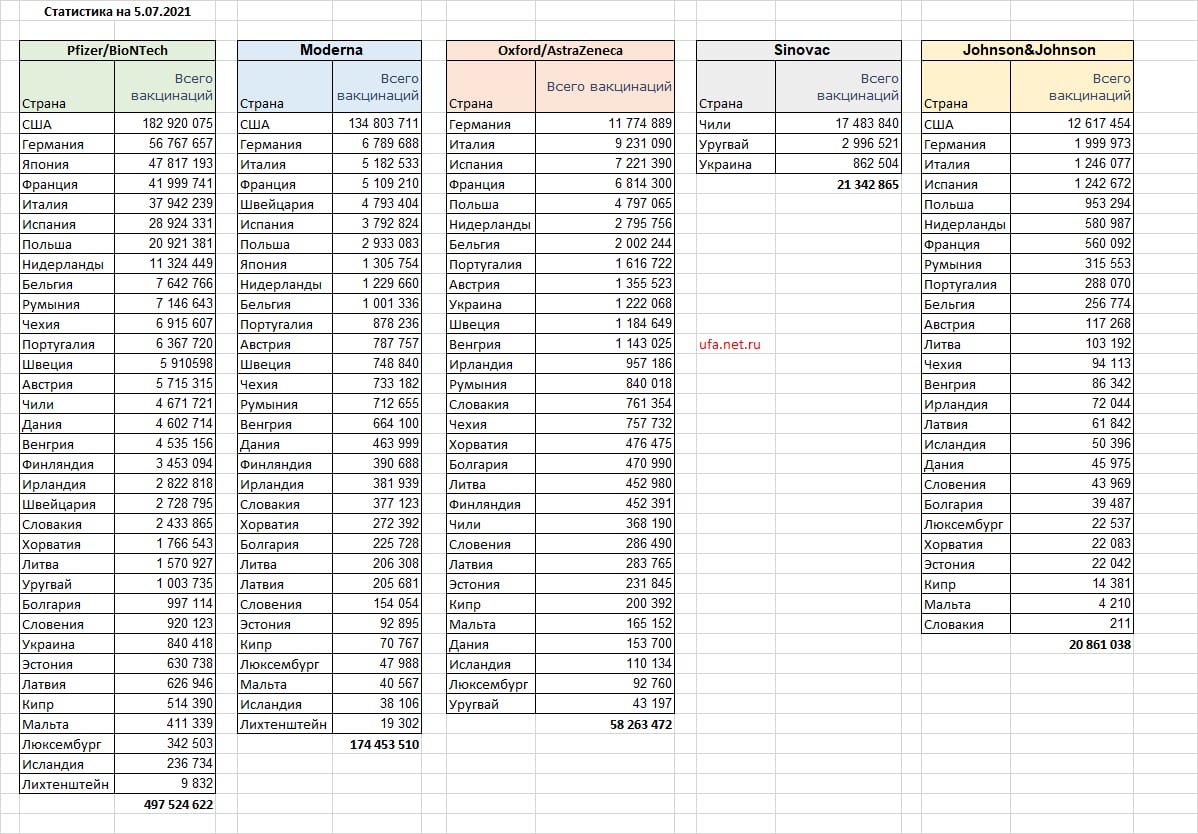Select the title cell 'Статистика на 5.07.2021'
1198x834 pixels.
(117, 11)
